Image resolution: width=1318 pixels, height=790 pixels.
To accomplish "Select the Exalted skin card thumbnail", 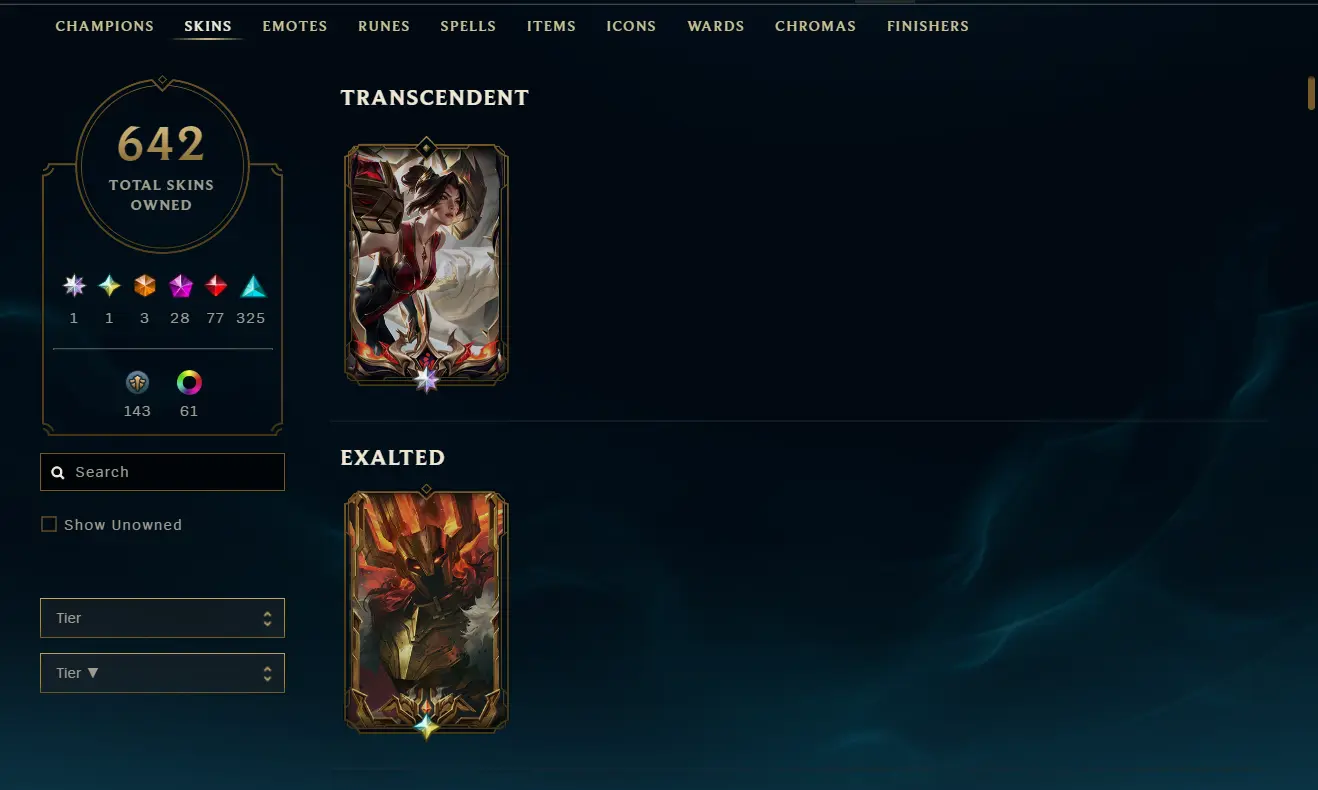I will (x=427, y=612).
